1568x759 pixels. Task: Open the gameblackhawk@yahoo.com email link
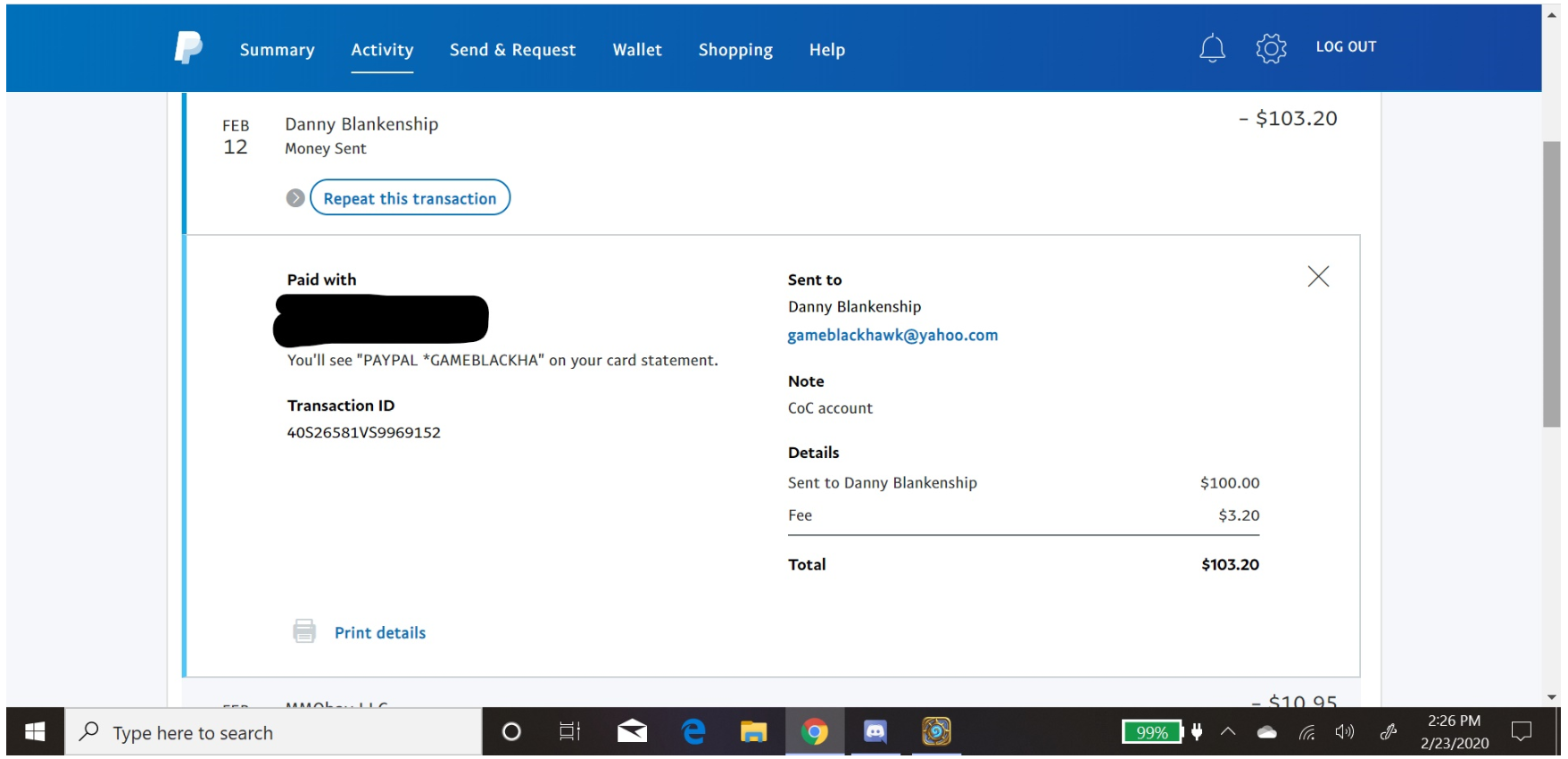(892, 336)
